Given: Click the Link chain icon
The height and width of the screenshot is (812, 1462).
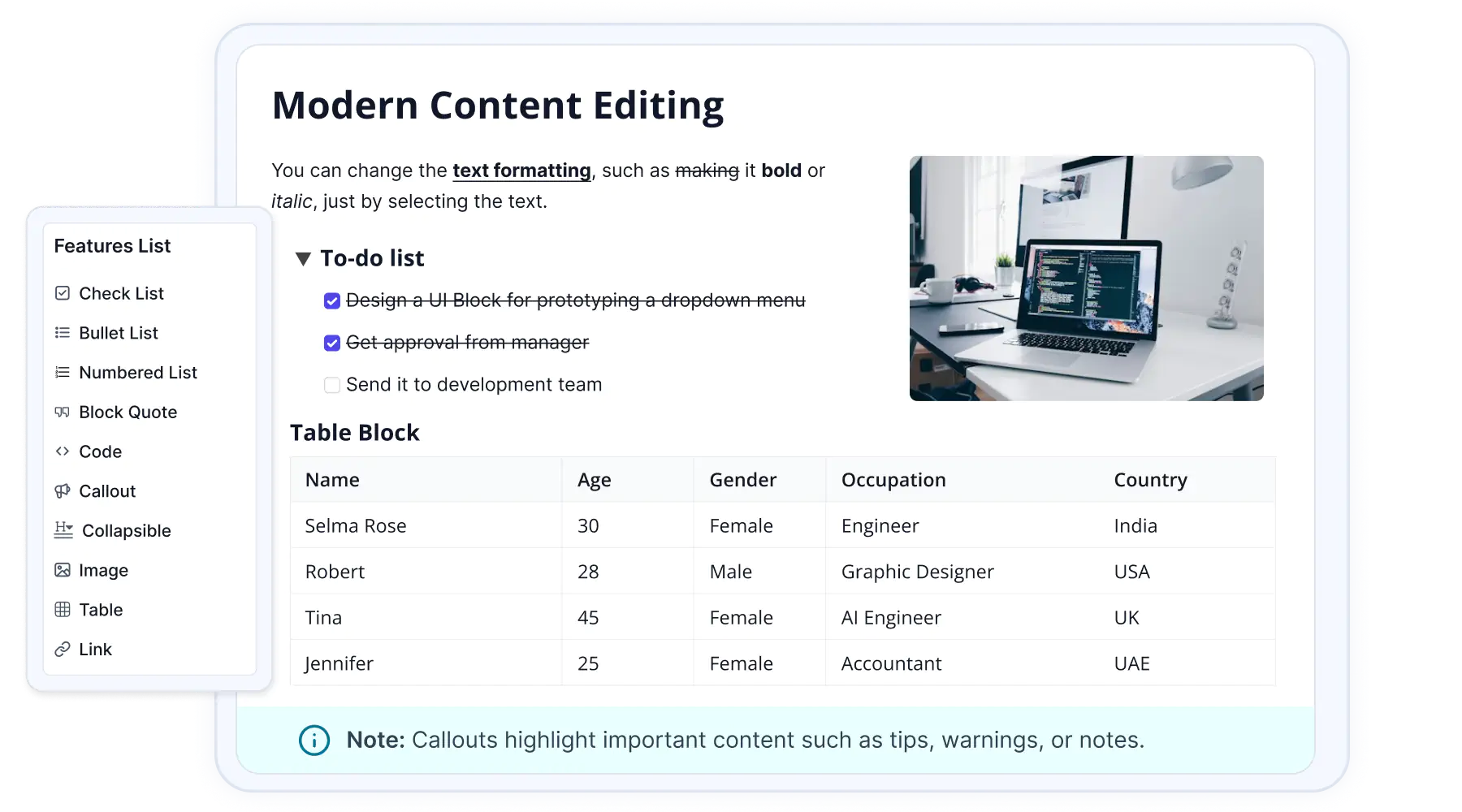Looking at the screenshot, I should (63, 650).
